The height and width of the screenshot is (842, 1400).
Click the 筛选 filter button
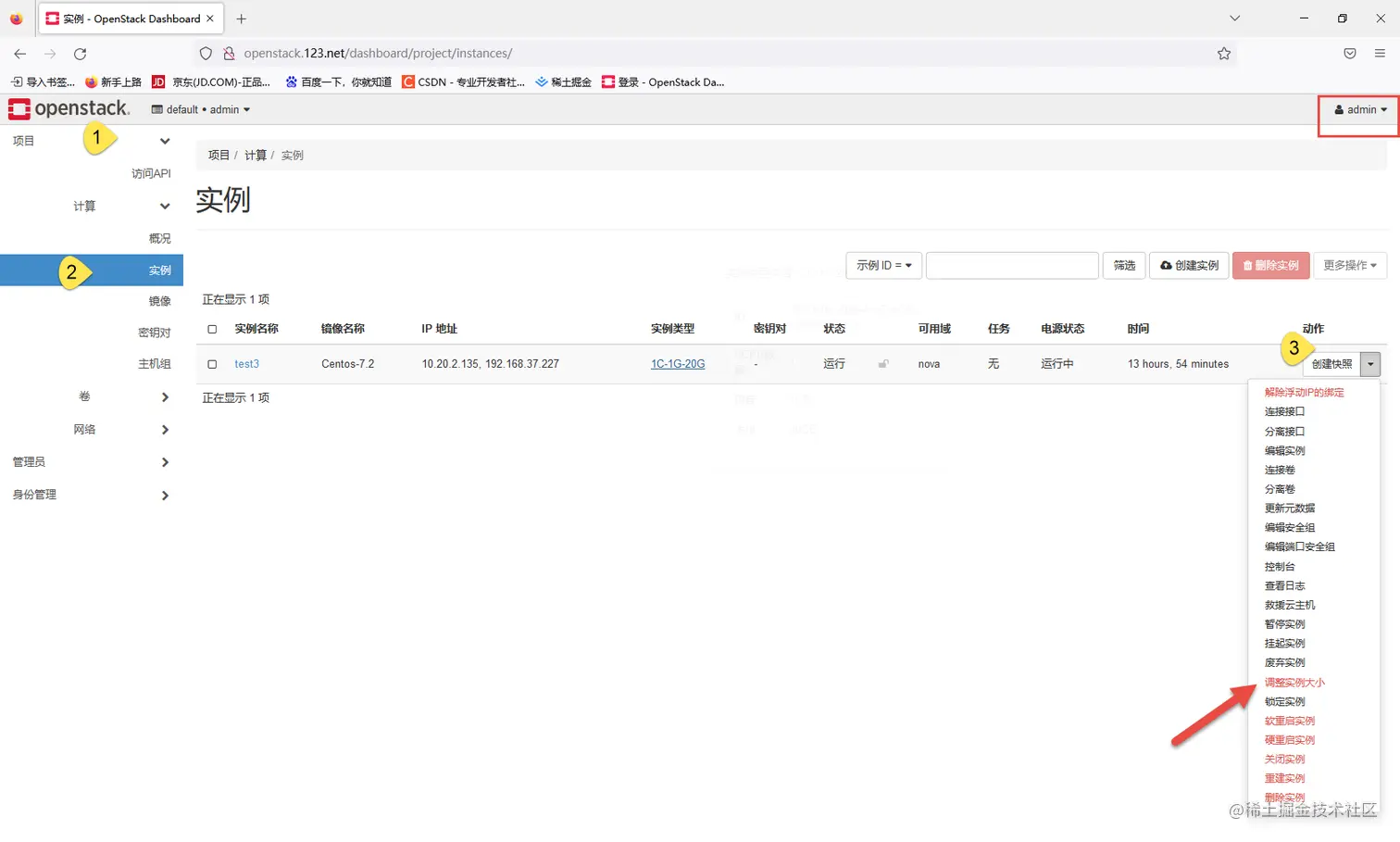[x=1124, y=266]
